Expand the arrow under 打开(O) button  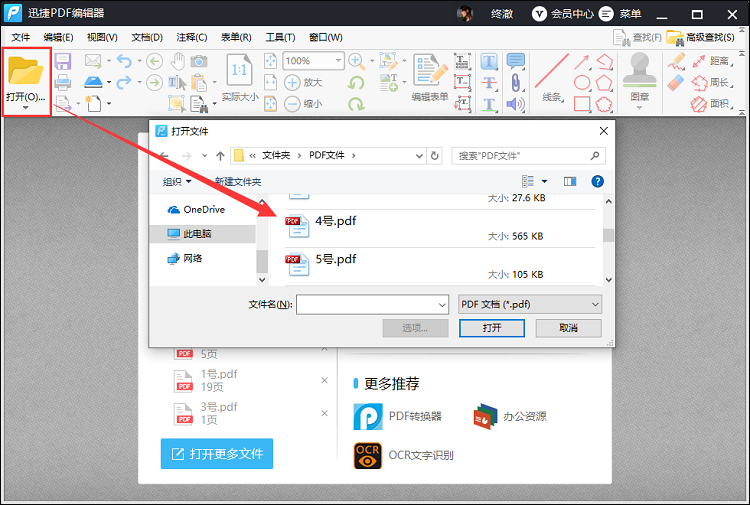25,108
